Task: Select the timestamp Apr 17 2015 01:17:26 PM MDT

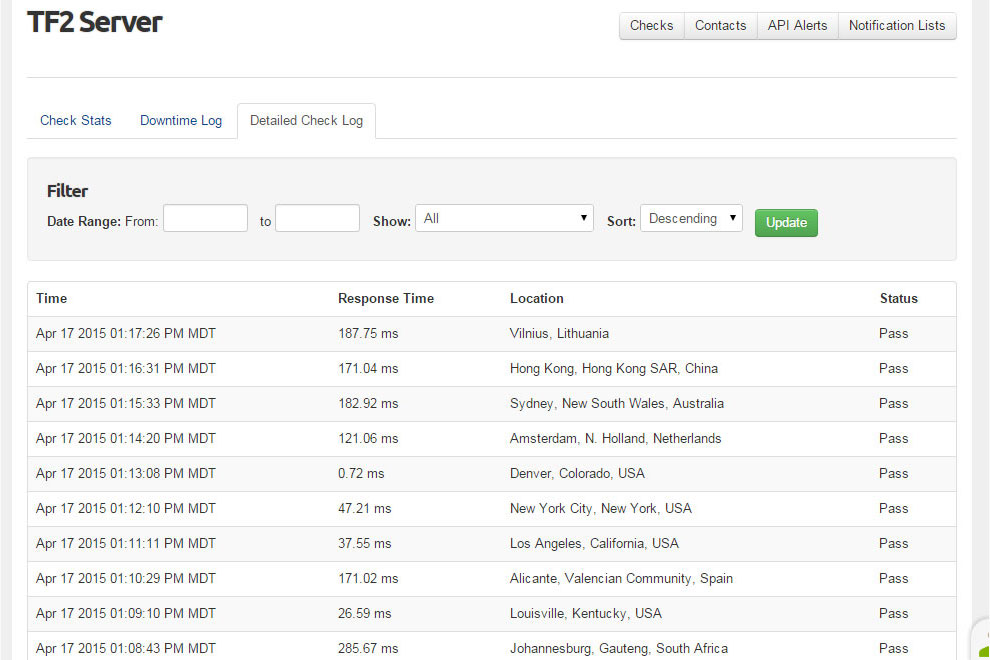Action: [x=126, y=333]
